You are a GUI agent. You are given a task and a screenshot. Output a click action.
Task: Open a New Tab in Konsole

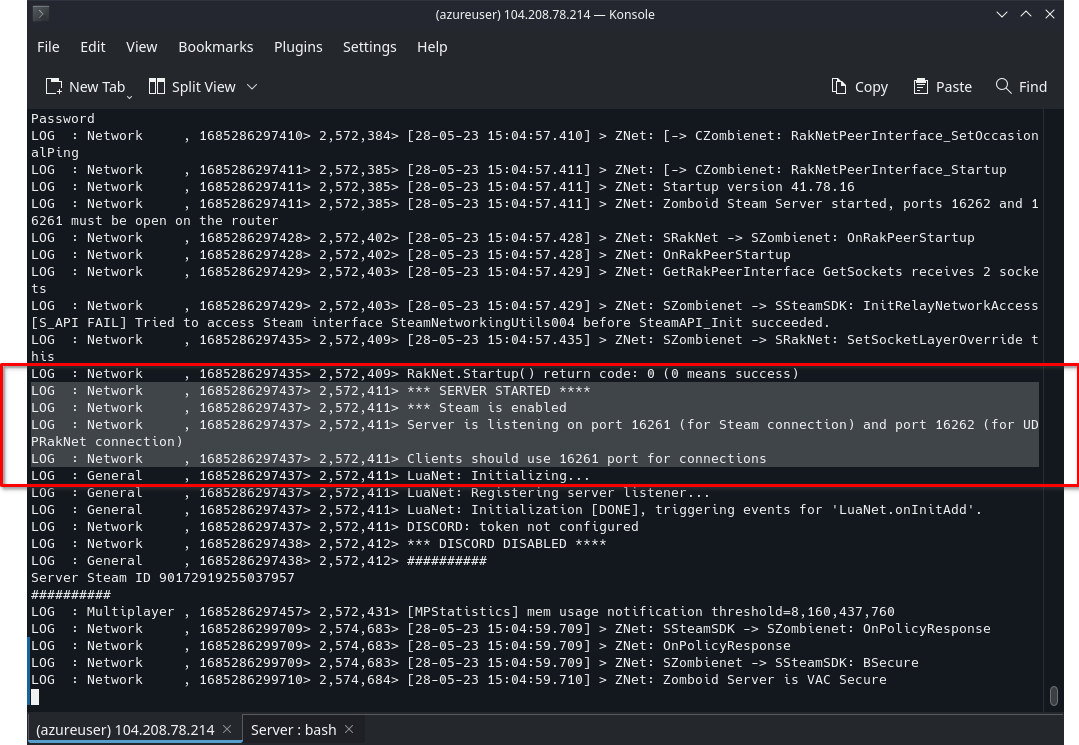pos(85,87)
